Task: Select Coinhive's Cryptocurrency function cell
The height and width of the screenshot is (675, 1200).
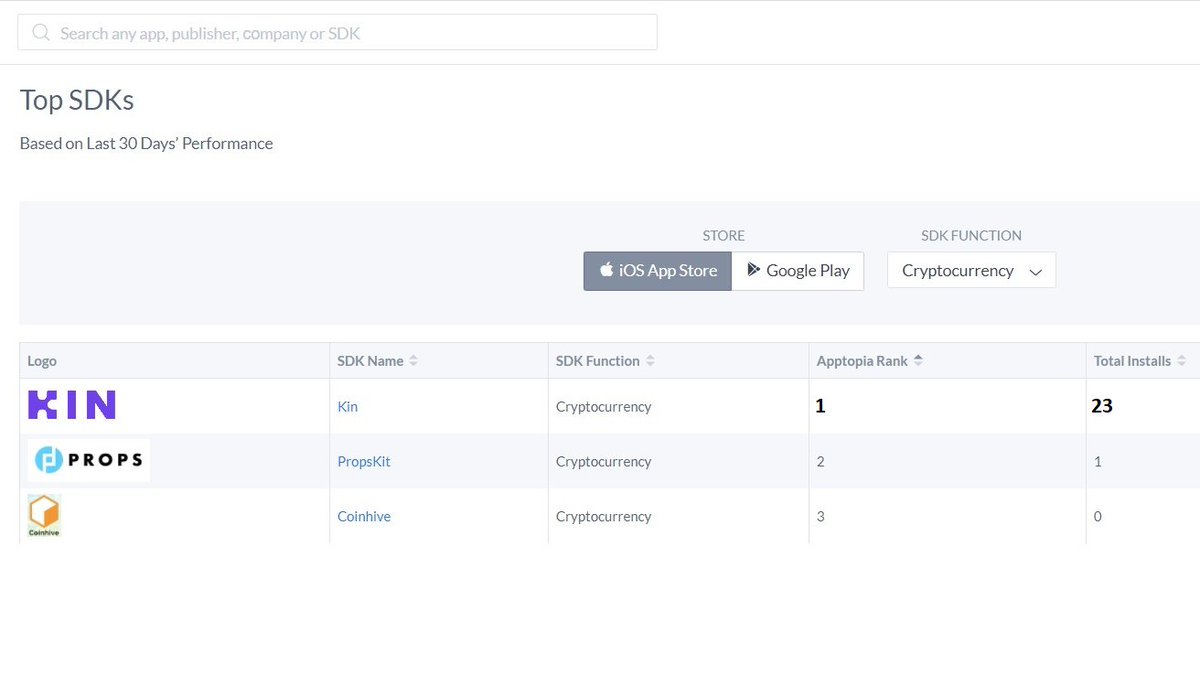Action: (x=603, y=517)
